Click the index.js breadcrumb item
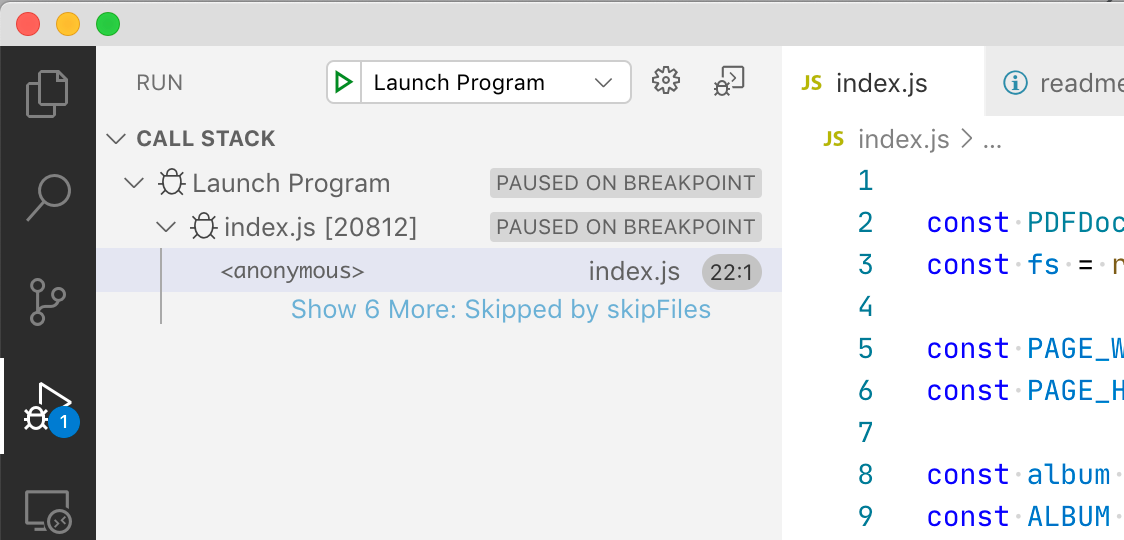The height and width of the screenshot is (540, 1124). click(902, 140)
